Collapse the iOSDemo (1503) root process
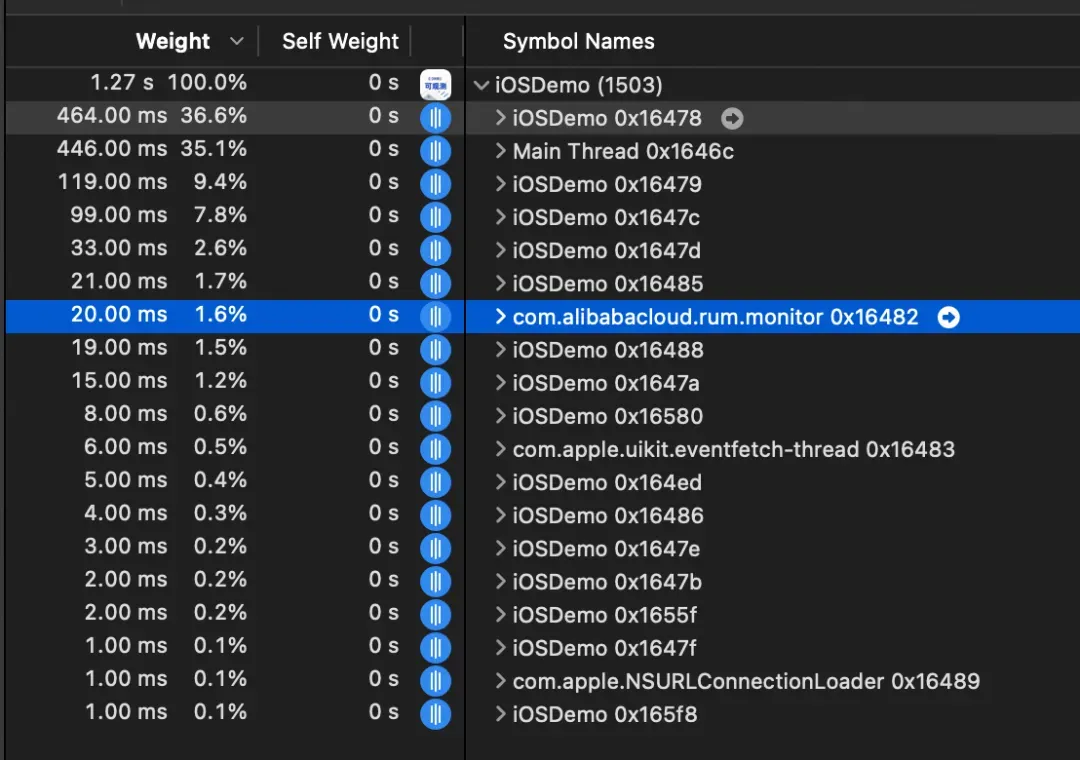Screen dimensions: 1080x760 (482, 85)
